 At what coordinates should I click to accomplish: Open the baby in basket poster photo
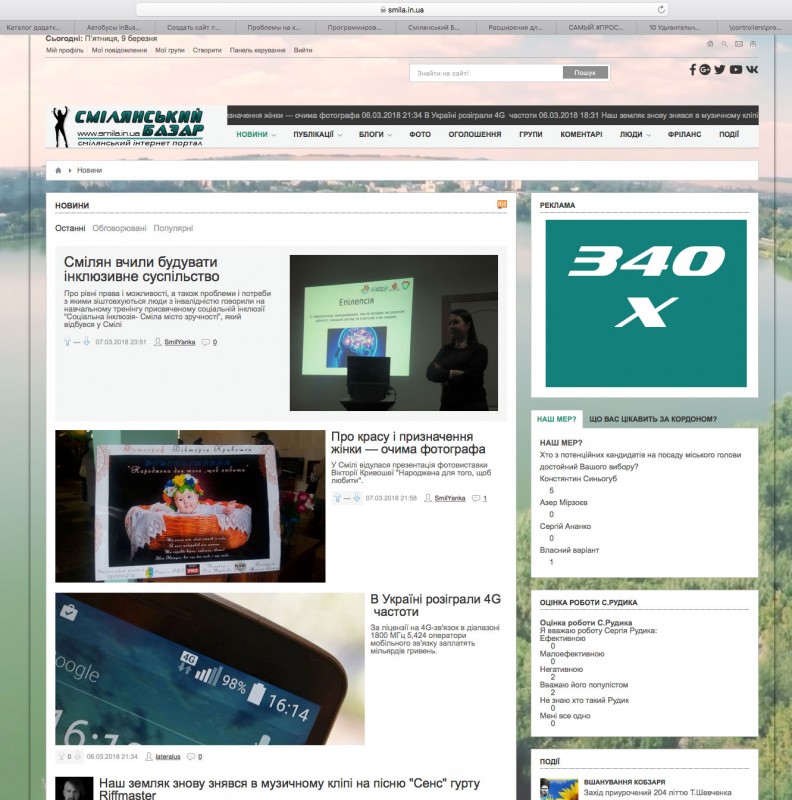pyautogui.click(x=190, y=506)
